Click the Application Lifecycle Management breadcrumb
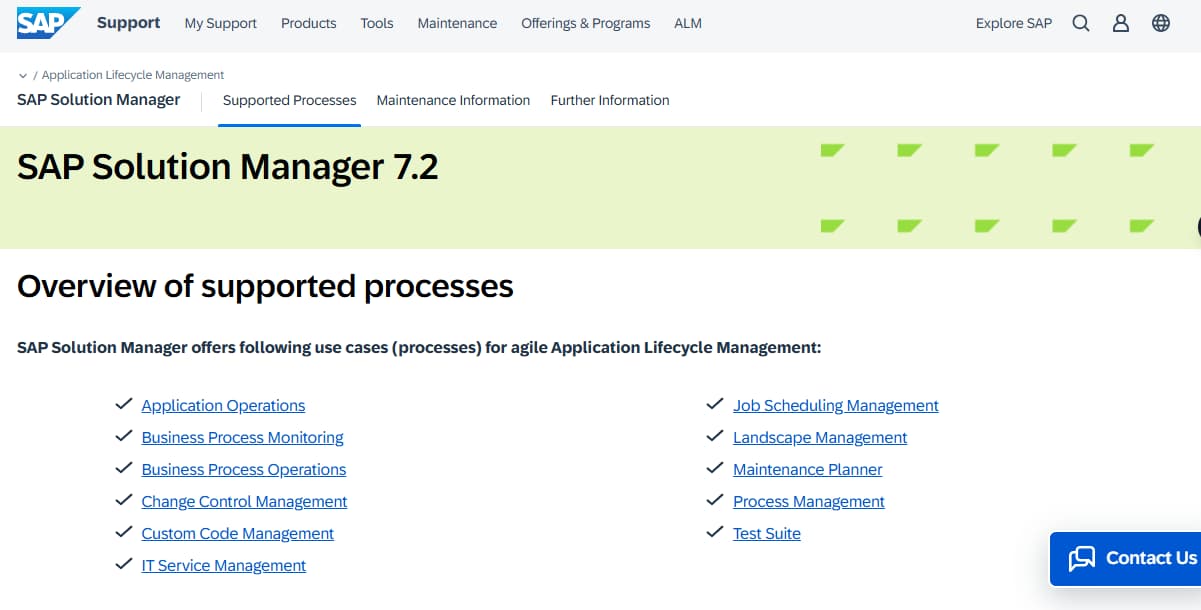The image size is (1201, 610). coord(133,74)
